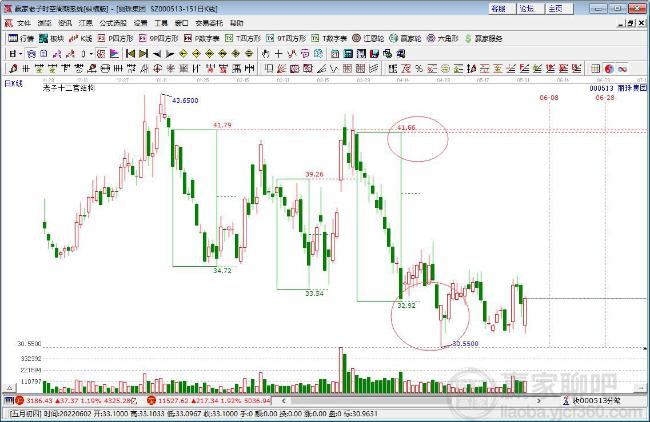Open the 工具 menu
This screenshot has width=650, height=422.
(161, 23)
